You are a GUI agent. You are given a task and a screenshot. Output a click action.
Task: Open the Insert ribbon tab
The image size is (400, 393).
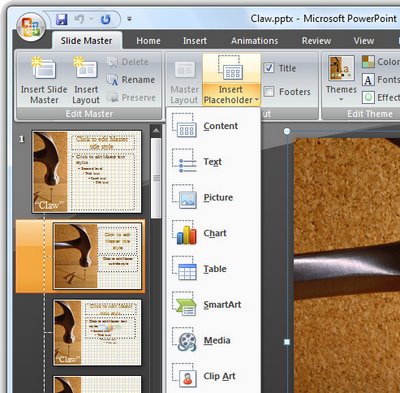(195, 41)
